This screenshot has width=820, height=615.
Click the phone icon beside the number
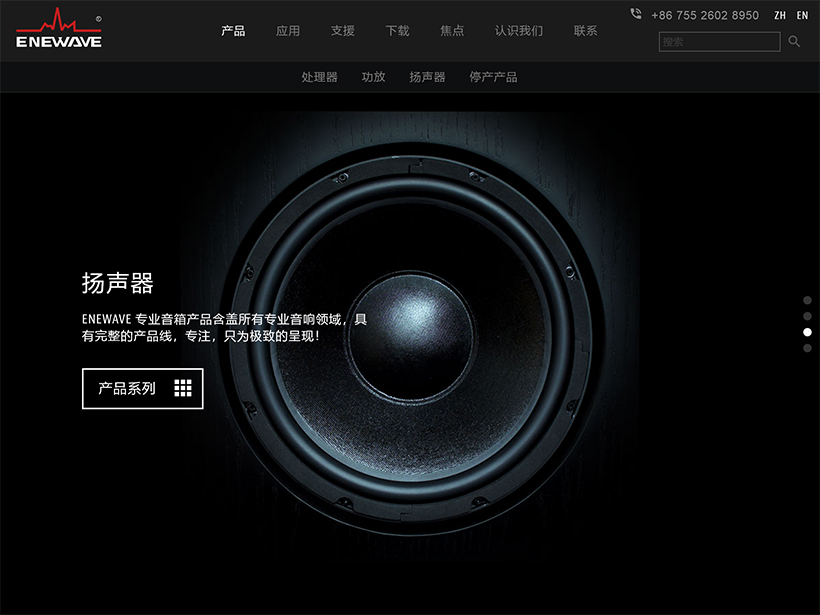pos(636,14)
